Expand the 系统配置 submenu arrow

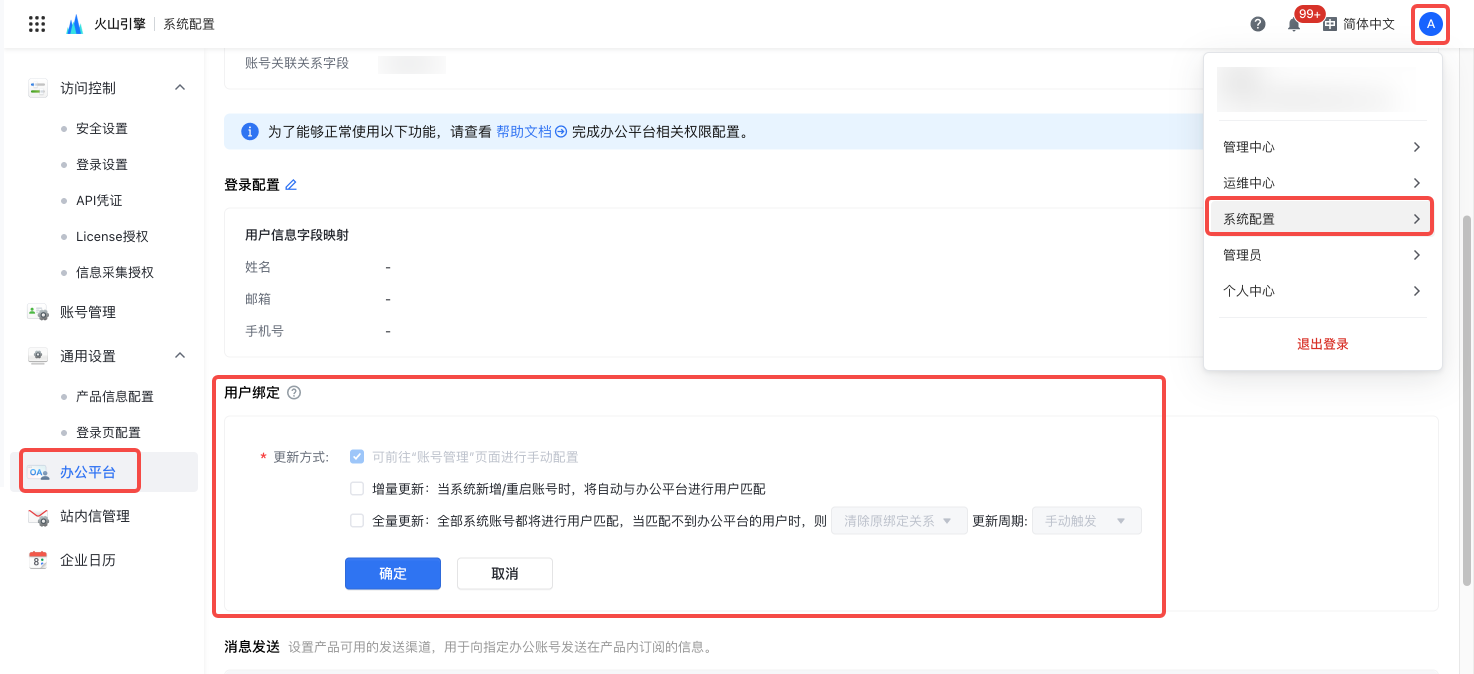click(1416, 219)
